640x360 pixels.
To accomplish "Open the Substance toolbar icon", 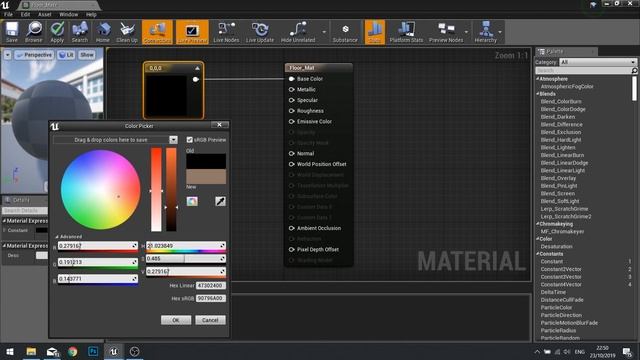I will click(345, 32).
